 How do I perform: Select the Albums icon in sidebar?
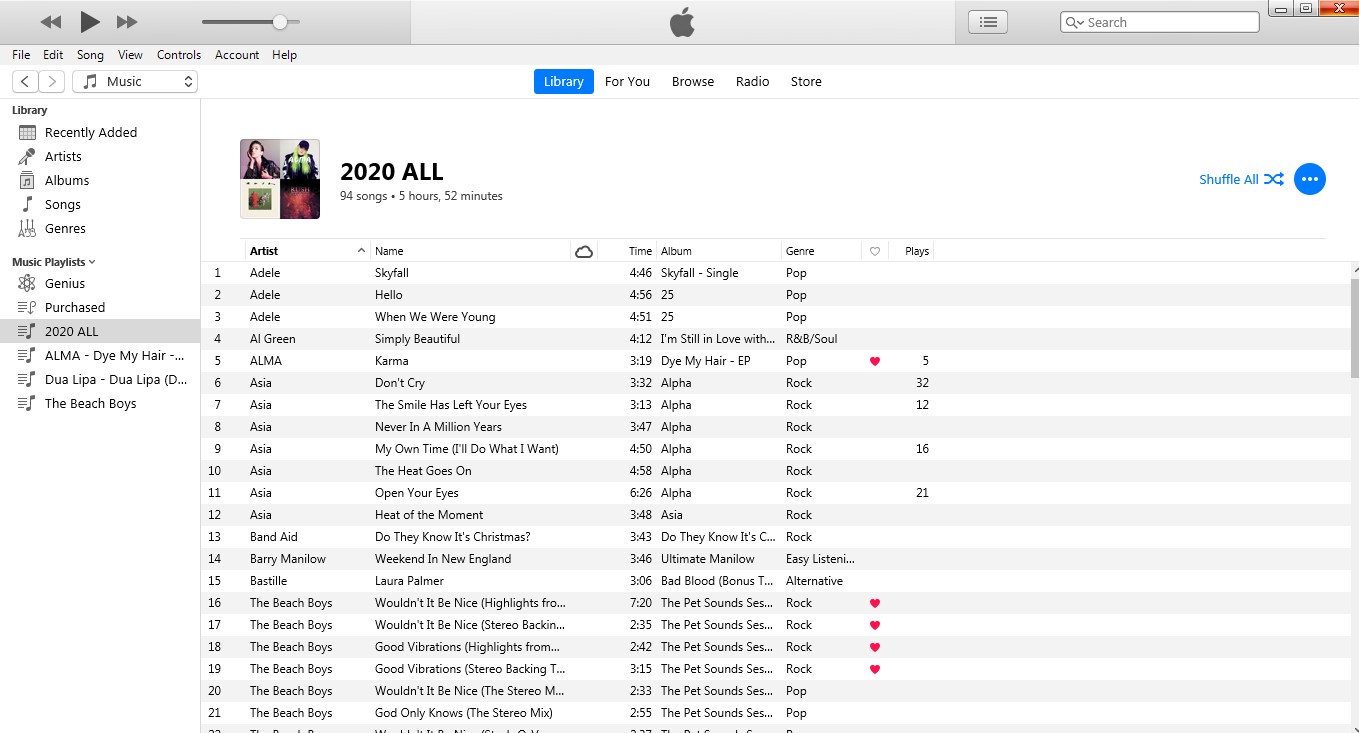click(x=27, y=180)
